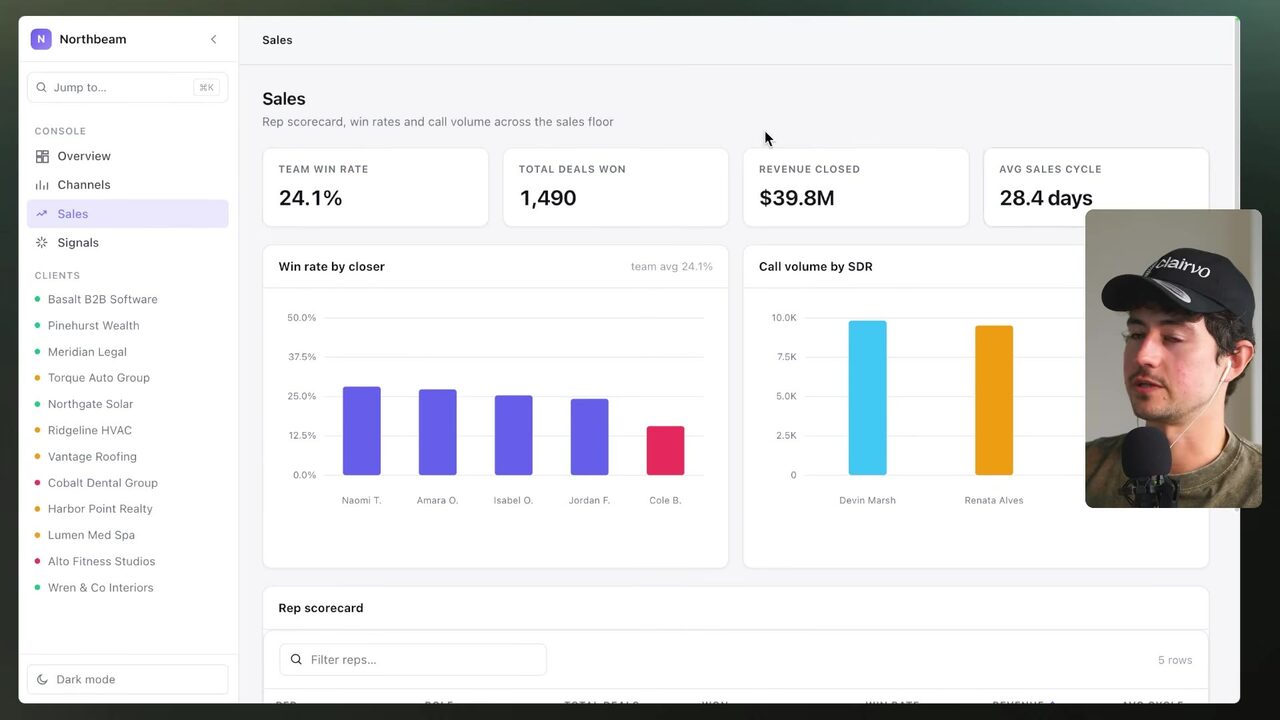Click Cole B. red win rate bar
The image size is (1280, 720).
(666, 451)
